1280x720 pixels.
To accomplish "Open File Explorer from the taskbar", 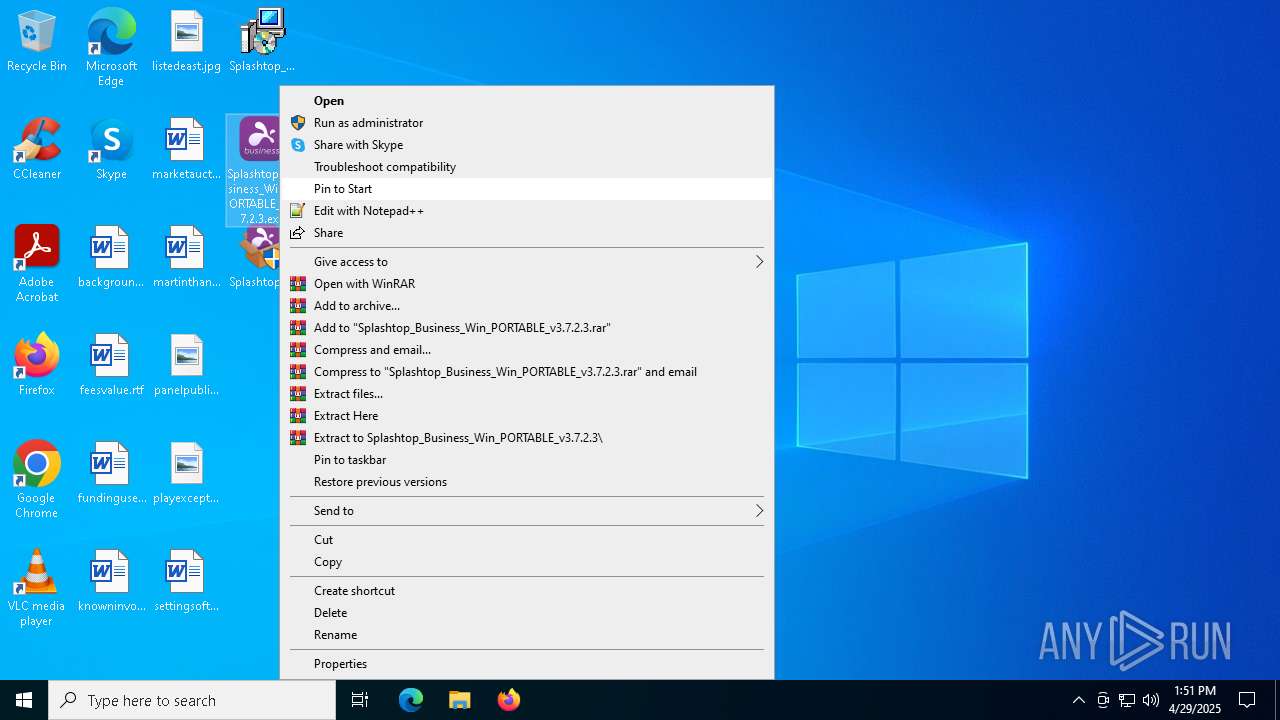I will pyautogui.click(x=460, y=700).
